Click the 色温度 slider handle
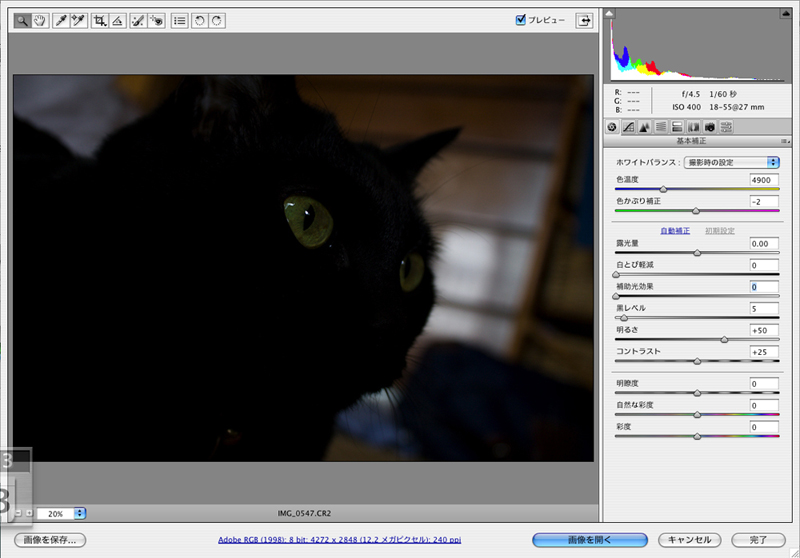Image resolution: width=800 pixels, height=558 pixels. 663,189
